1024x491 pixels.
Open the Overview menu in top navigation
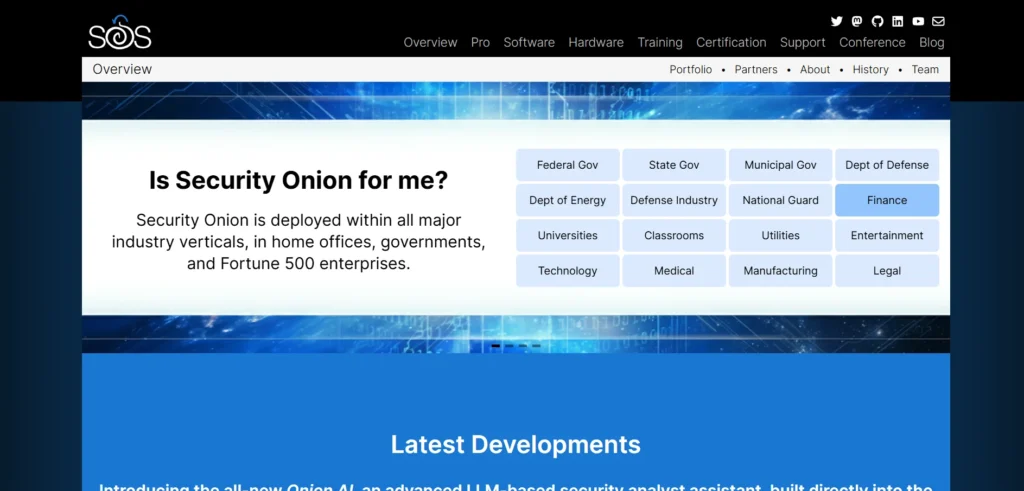pyautogui.click(x=430, y=42)
